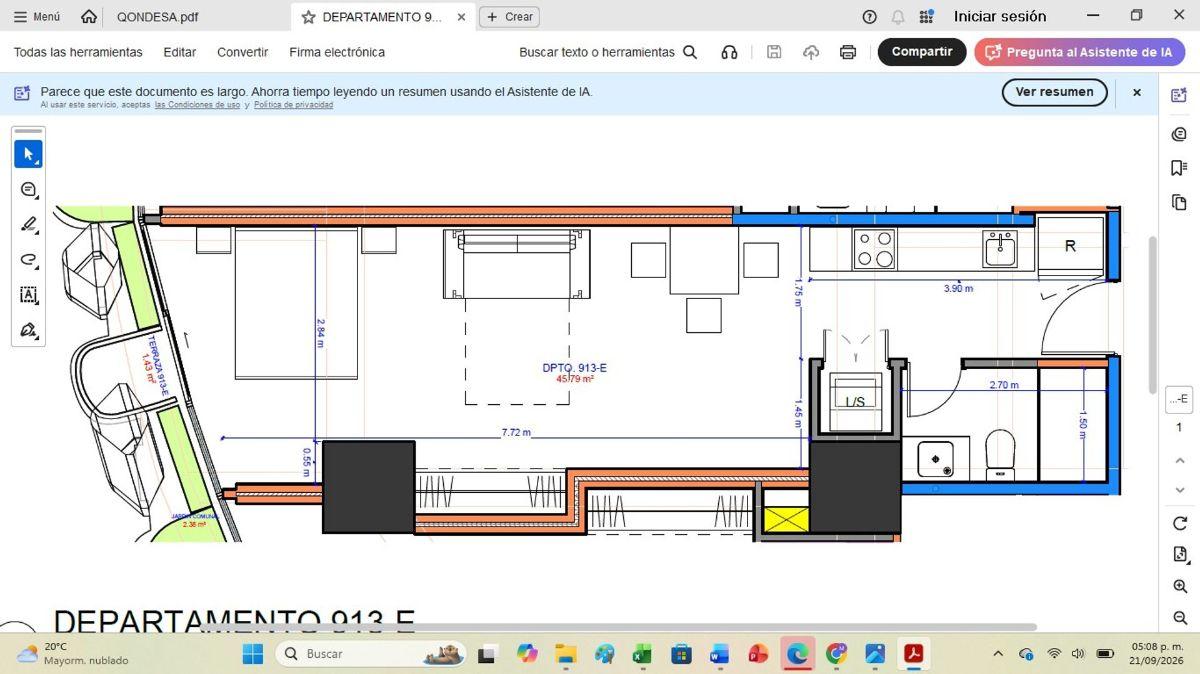This screenshot has height=674, width=1200.
Task: Open the fill and sign tool
Action: coord(28,330)
